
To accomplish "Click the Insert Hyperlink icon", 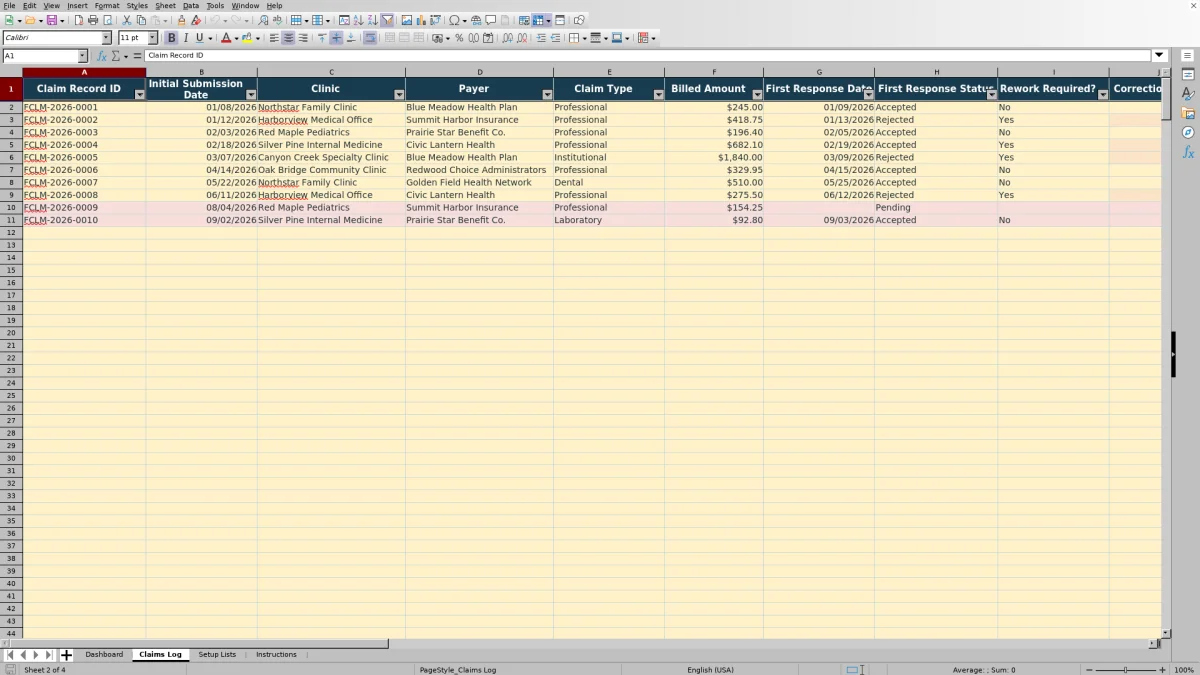I will (x=476, y=20).
